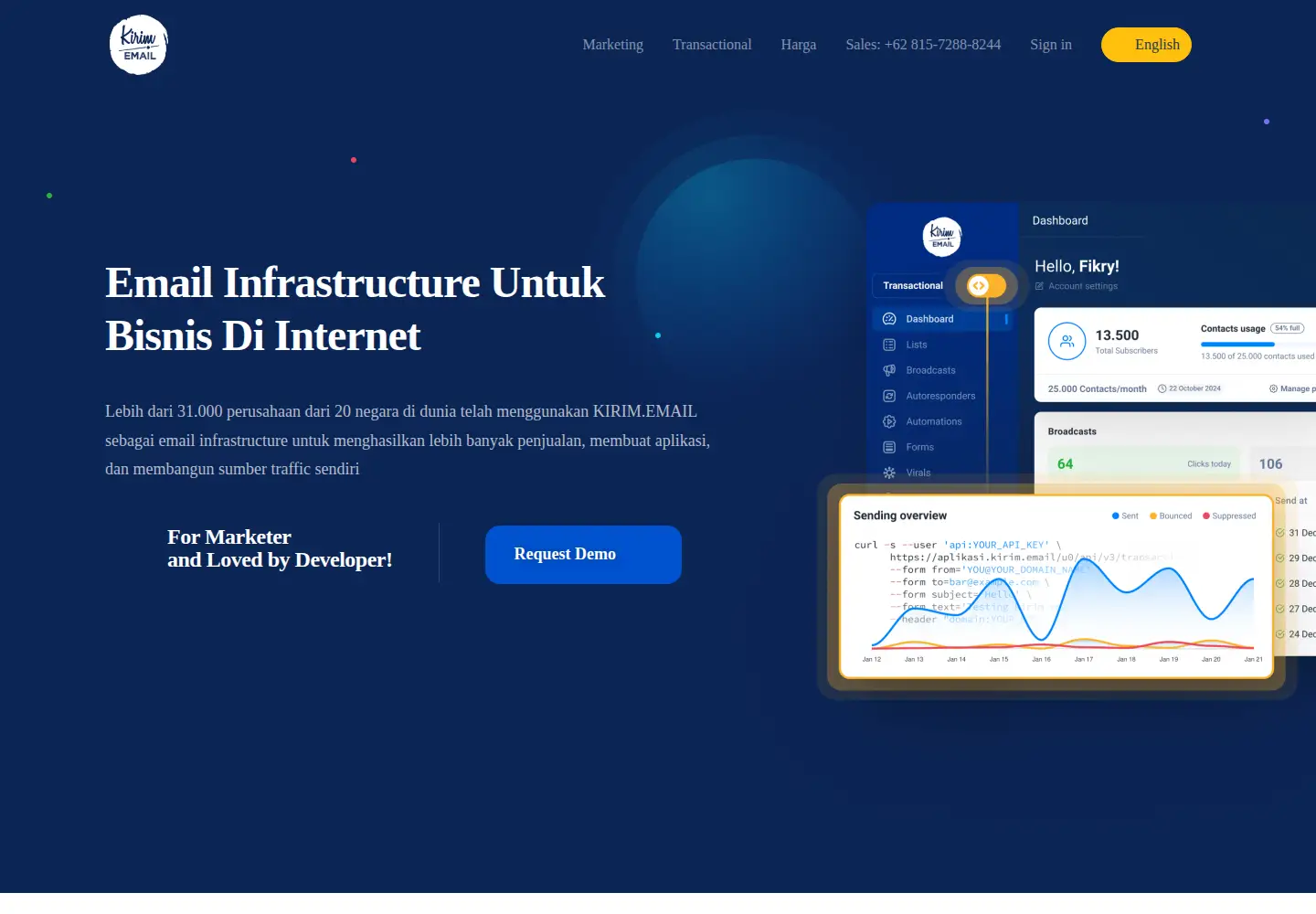
Task: Click the "13.500" subscriber count
Action: 1117,335
